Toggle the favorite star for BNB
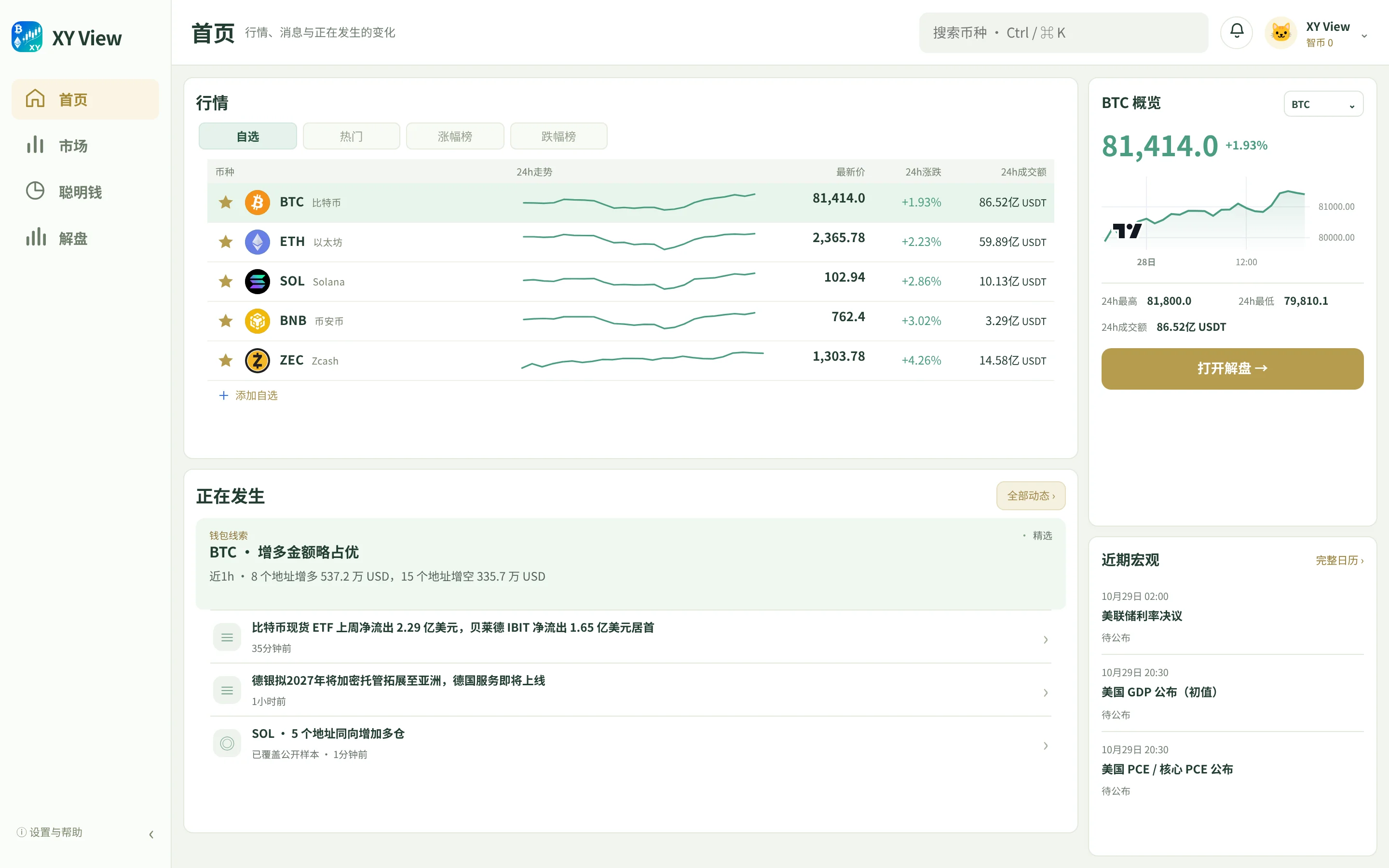 [x=226, y=321]
